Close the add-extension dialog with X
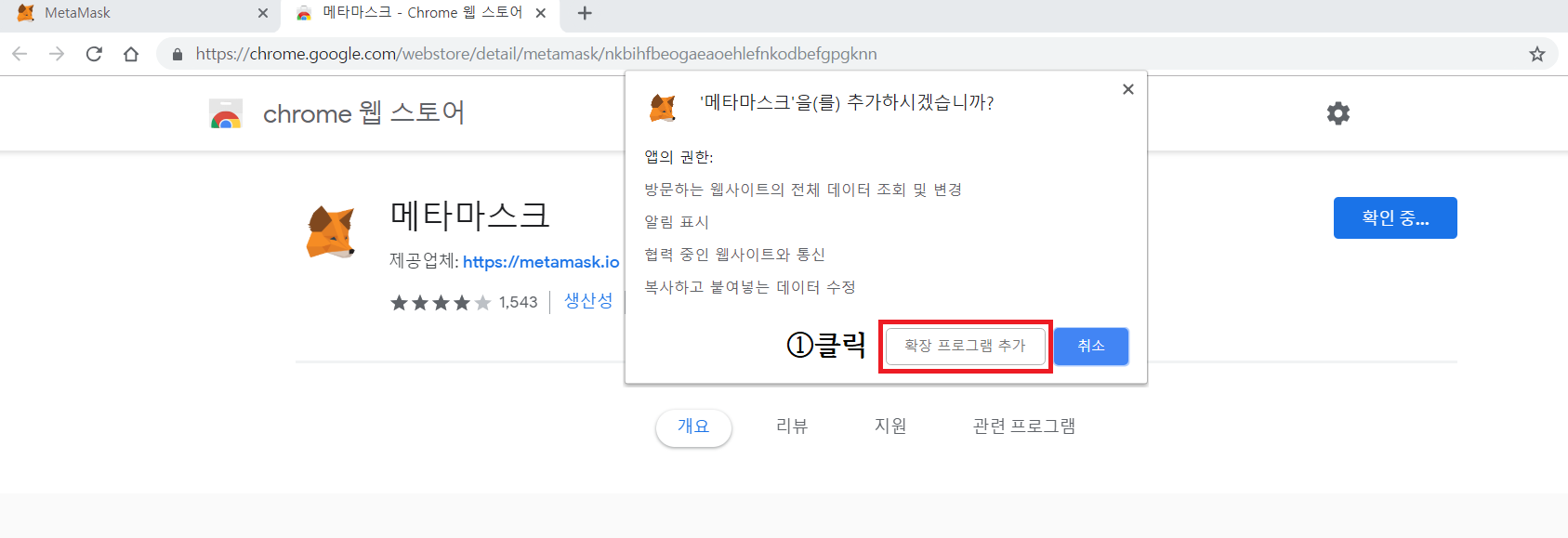Screen dimensions: 1568x538 point(1128,89)
